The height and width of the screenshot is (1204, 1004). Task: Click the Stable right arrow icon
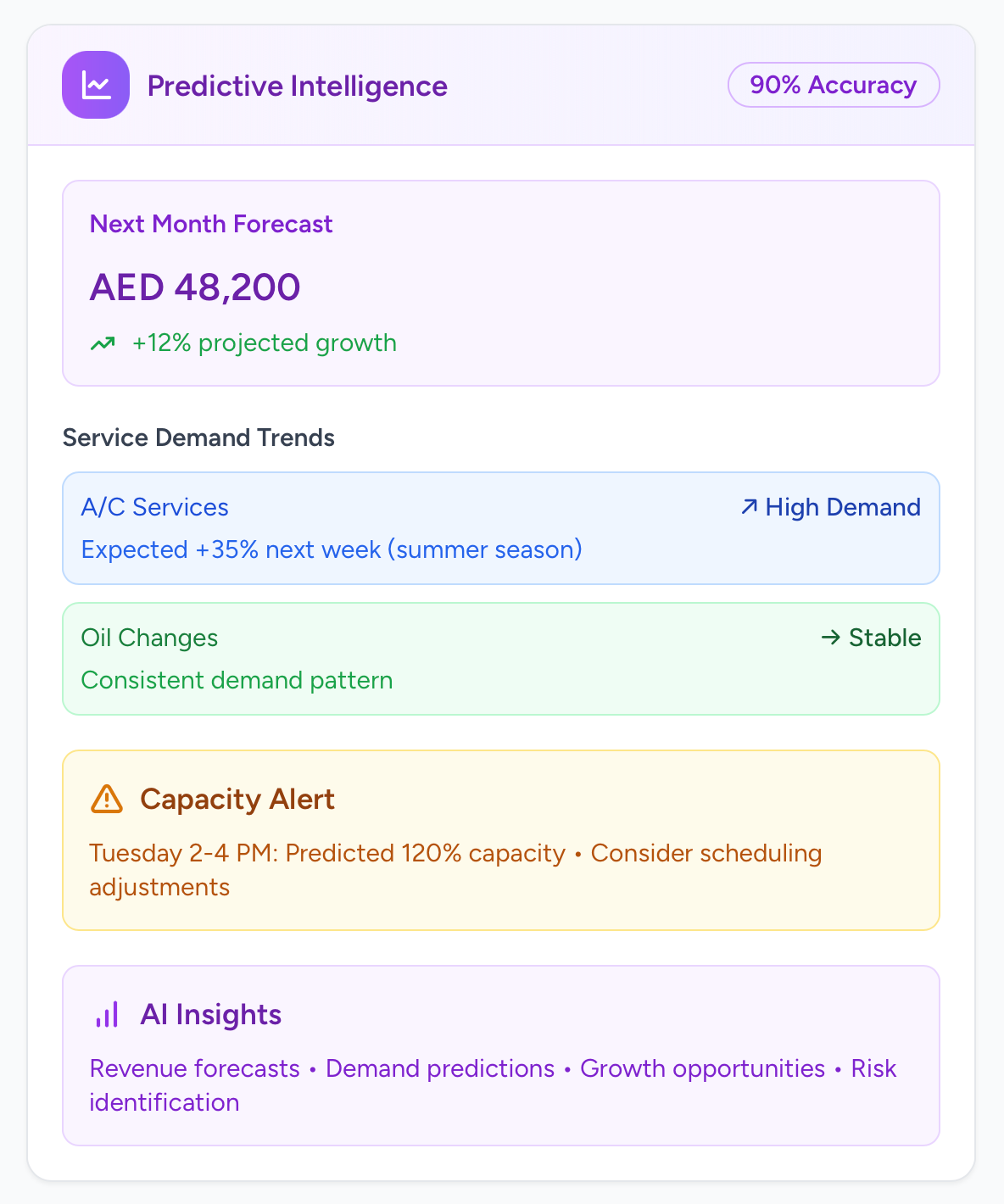click(x=830, y=638)
